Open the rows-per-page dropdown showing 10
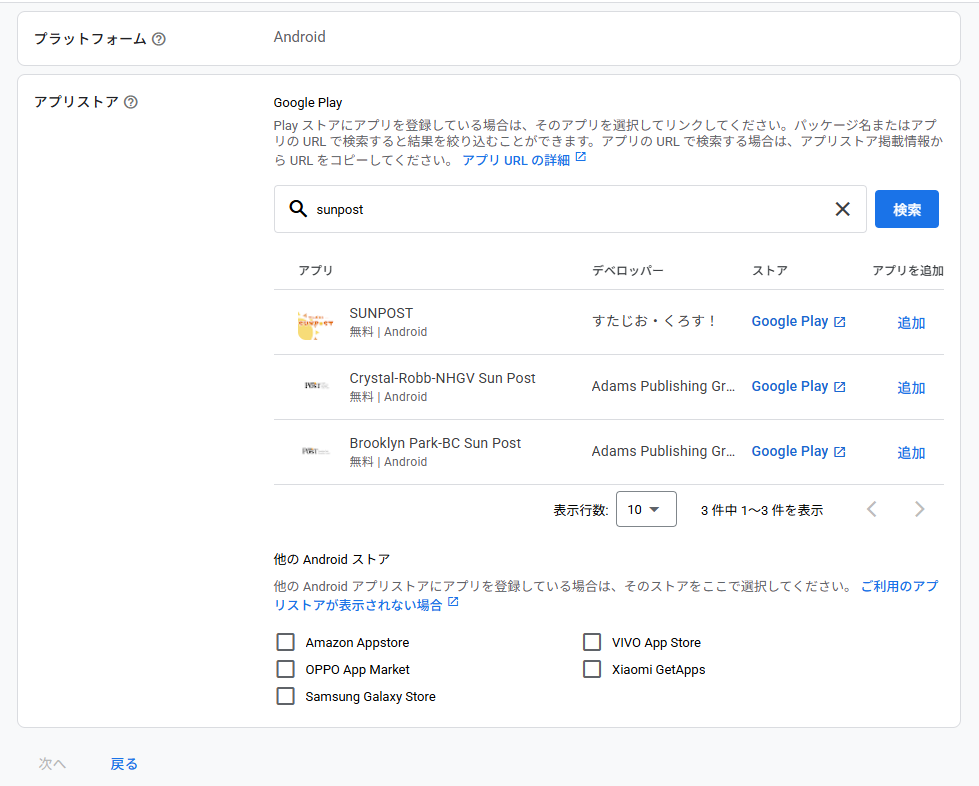979x786 pixels. click(x=646, y=509)
